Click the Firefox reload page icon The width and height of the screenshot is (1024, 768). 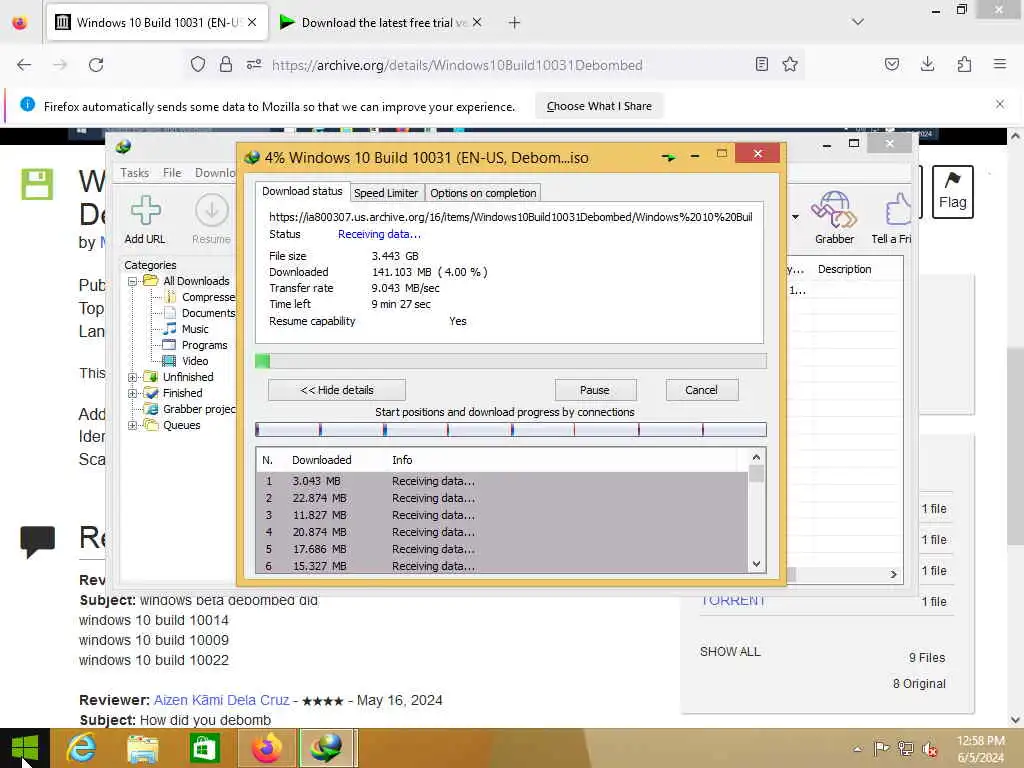tap(96, 65)
